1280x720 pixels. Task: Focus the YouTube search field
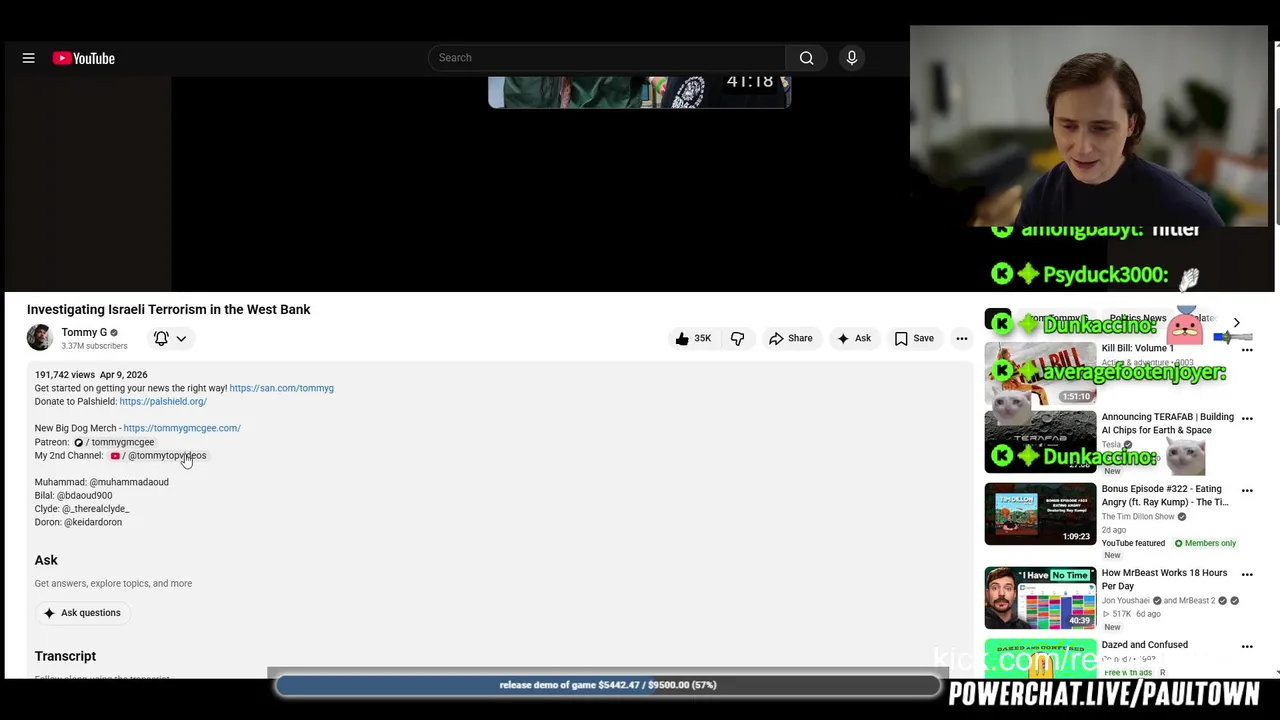pos(607,58)
